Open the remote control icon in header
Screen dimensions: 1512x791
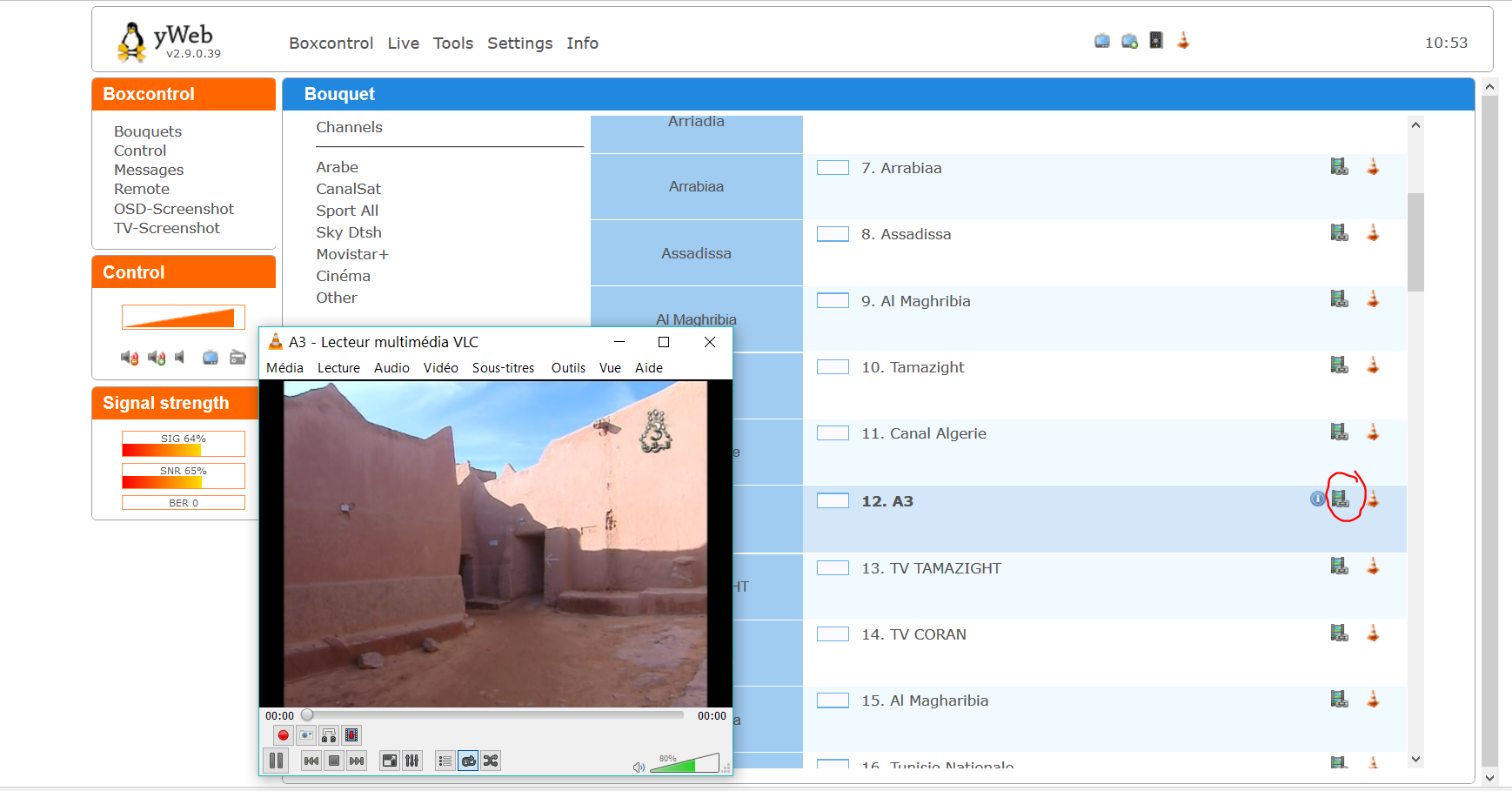[x=1156, y=40]
